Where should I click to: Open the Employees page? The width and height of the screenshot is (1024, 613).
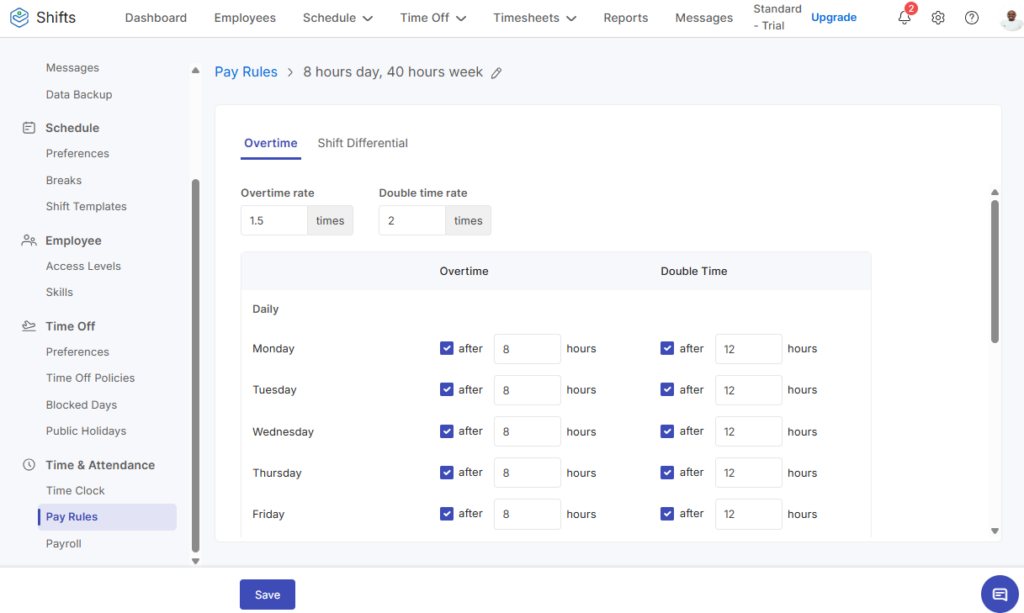(245, 18)
